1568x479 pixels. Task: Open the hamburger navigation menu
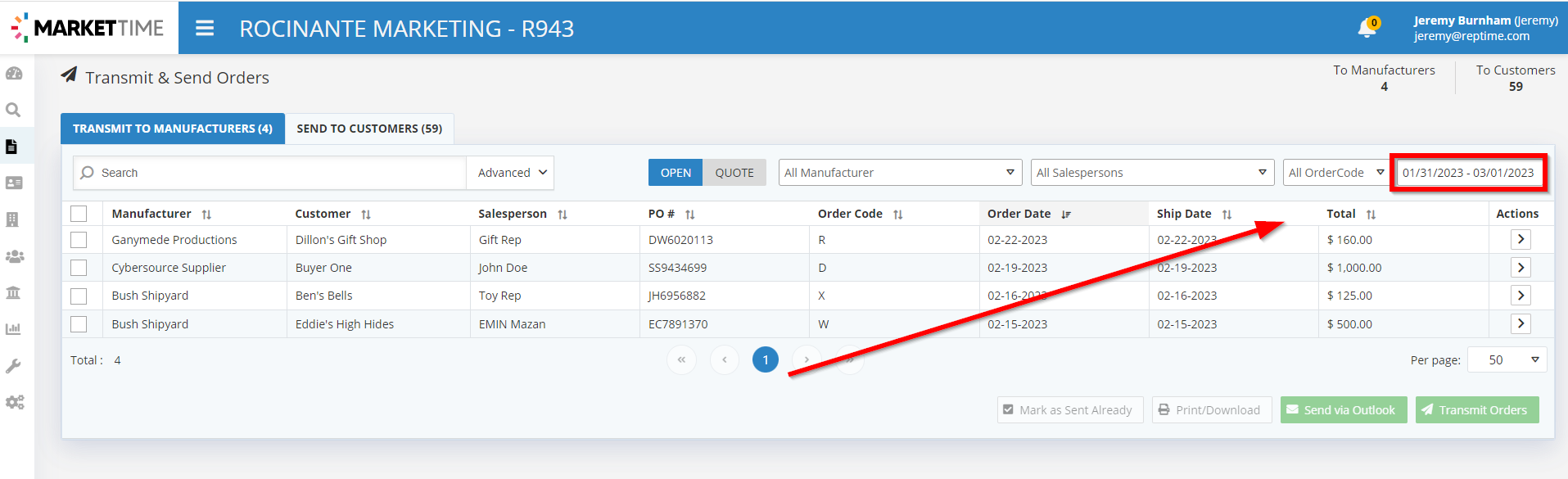click(205, 29)
